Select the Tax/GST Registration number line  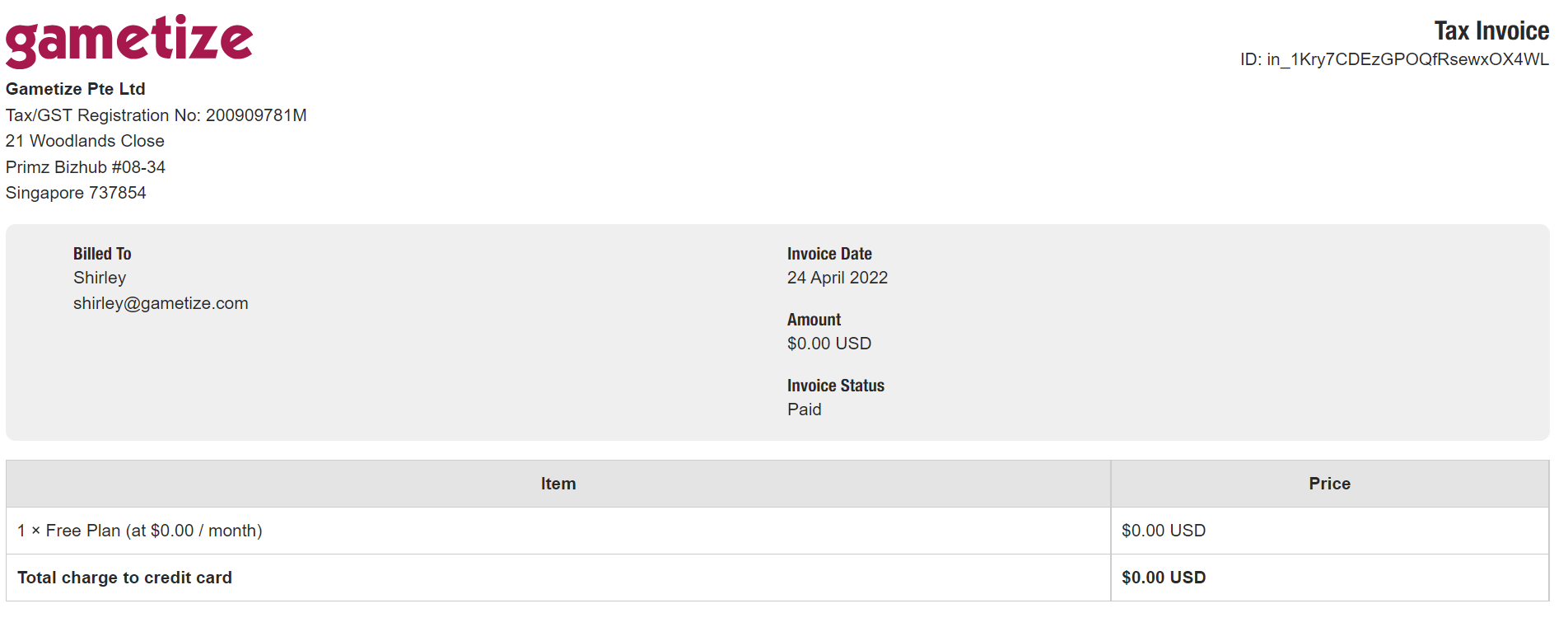pyautogui.click(x=156, y=115)
